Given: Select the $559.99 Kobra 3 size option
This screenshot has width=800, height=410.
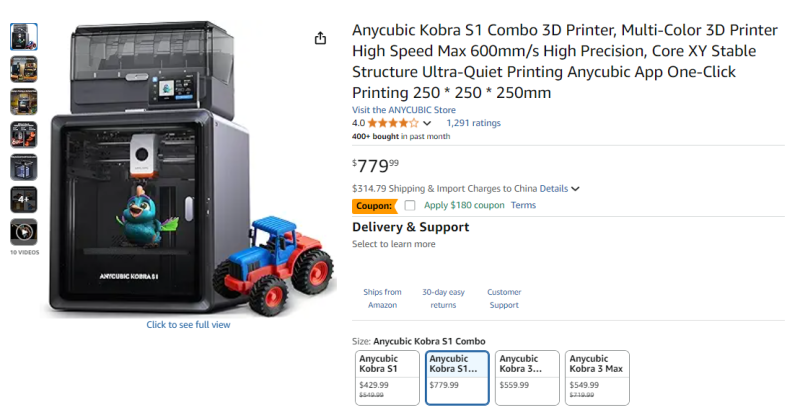Looking at the screenshot, I should pos(528,378).
